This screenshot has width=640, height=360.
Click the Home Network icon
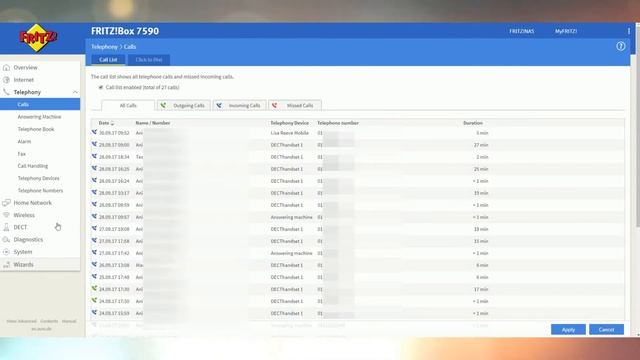pos(6,202)
